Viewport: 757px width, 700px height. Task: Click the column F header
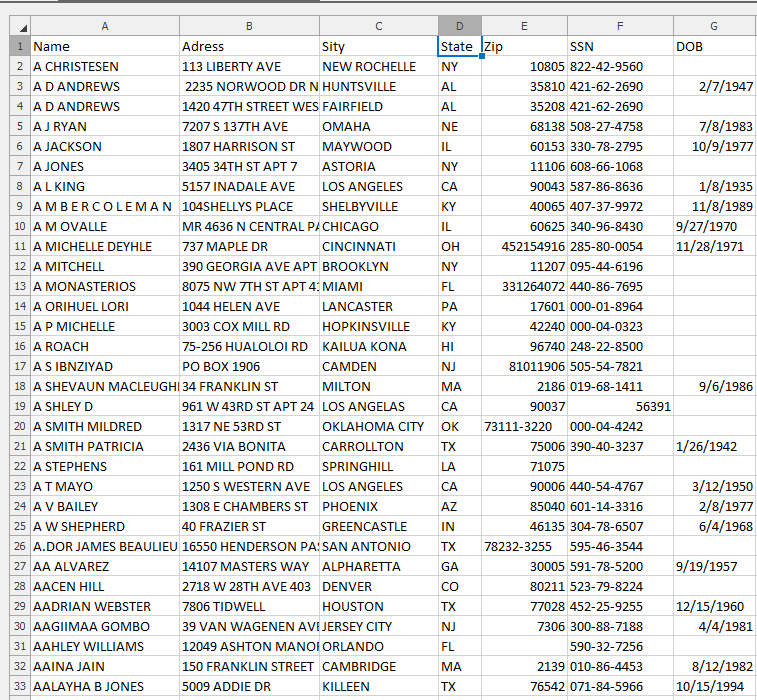620,26
